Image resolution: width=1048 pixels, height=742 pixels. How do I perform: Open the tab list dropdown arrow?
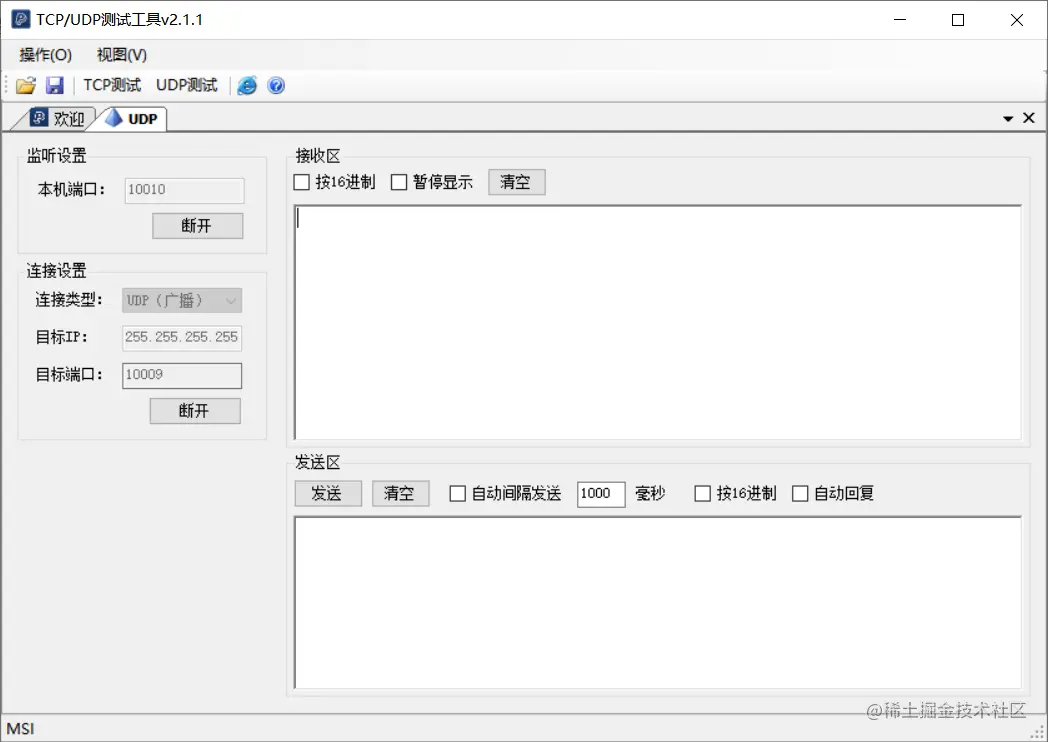click(x=1009, y=119)
